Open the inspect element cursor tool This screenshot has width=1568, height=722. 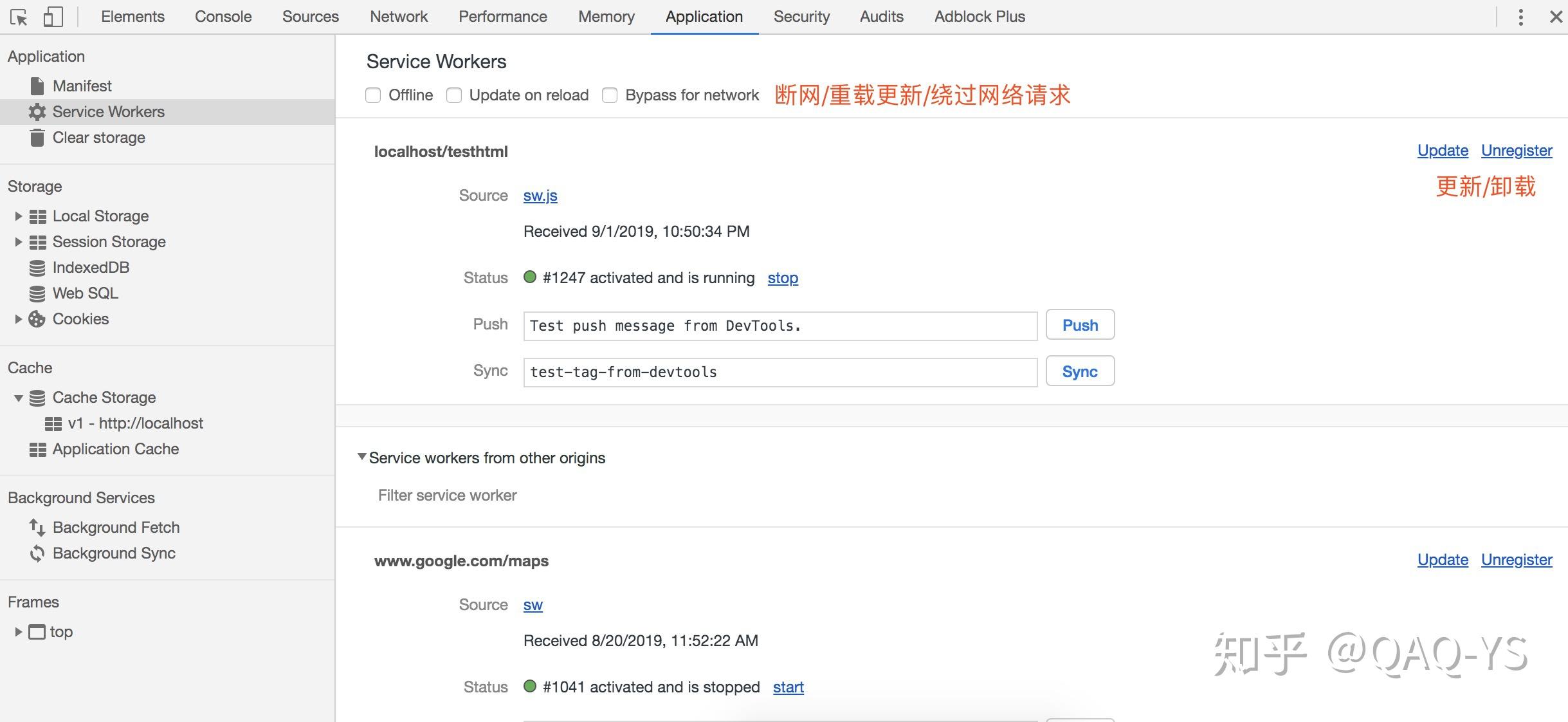19,17
